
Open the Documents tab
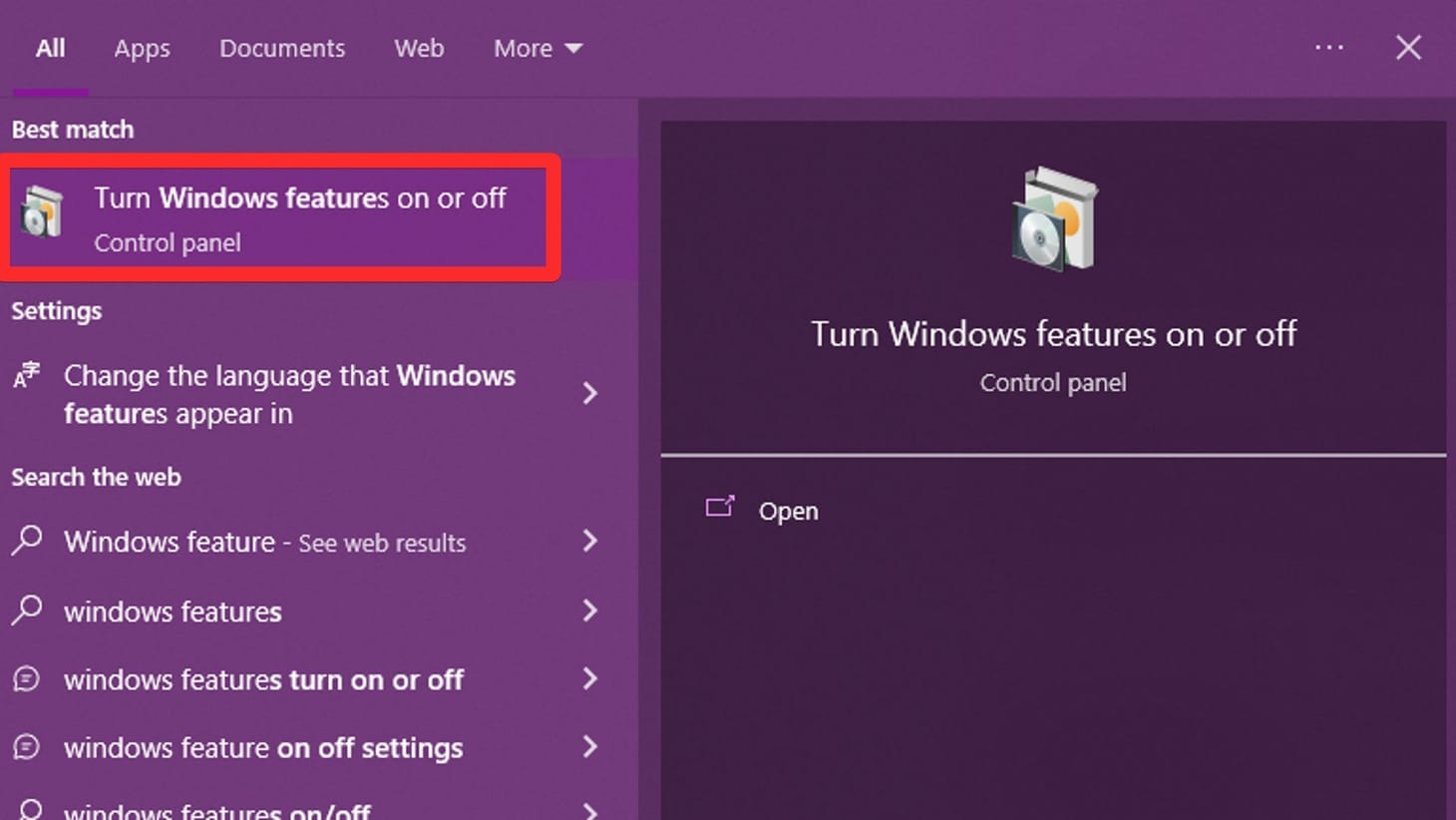(x=281, y=47)
